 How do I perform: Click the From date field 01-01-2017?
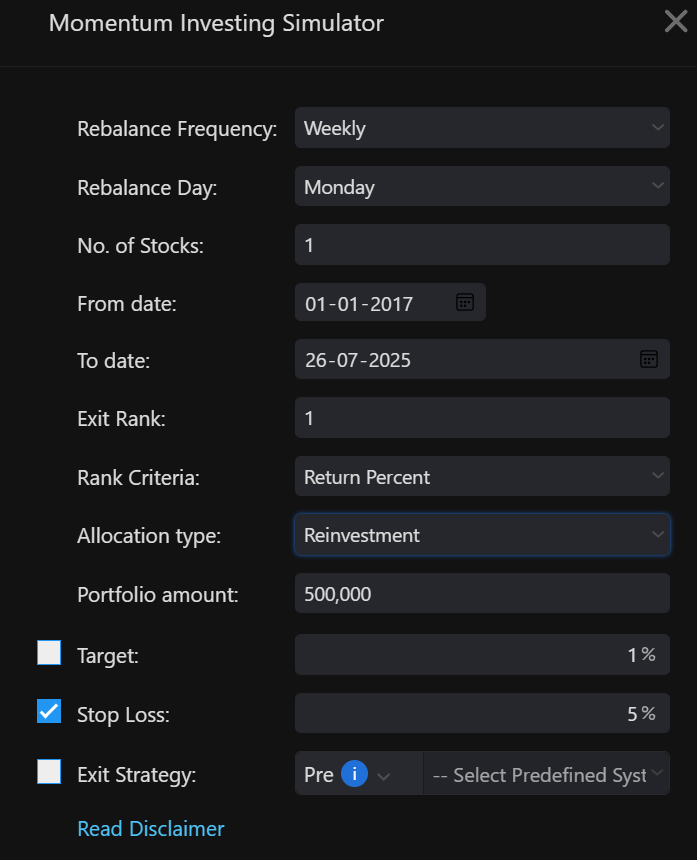(390, 302)
